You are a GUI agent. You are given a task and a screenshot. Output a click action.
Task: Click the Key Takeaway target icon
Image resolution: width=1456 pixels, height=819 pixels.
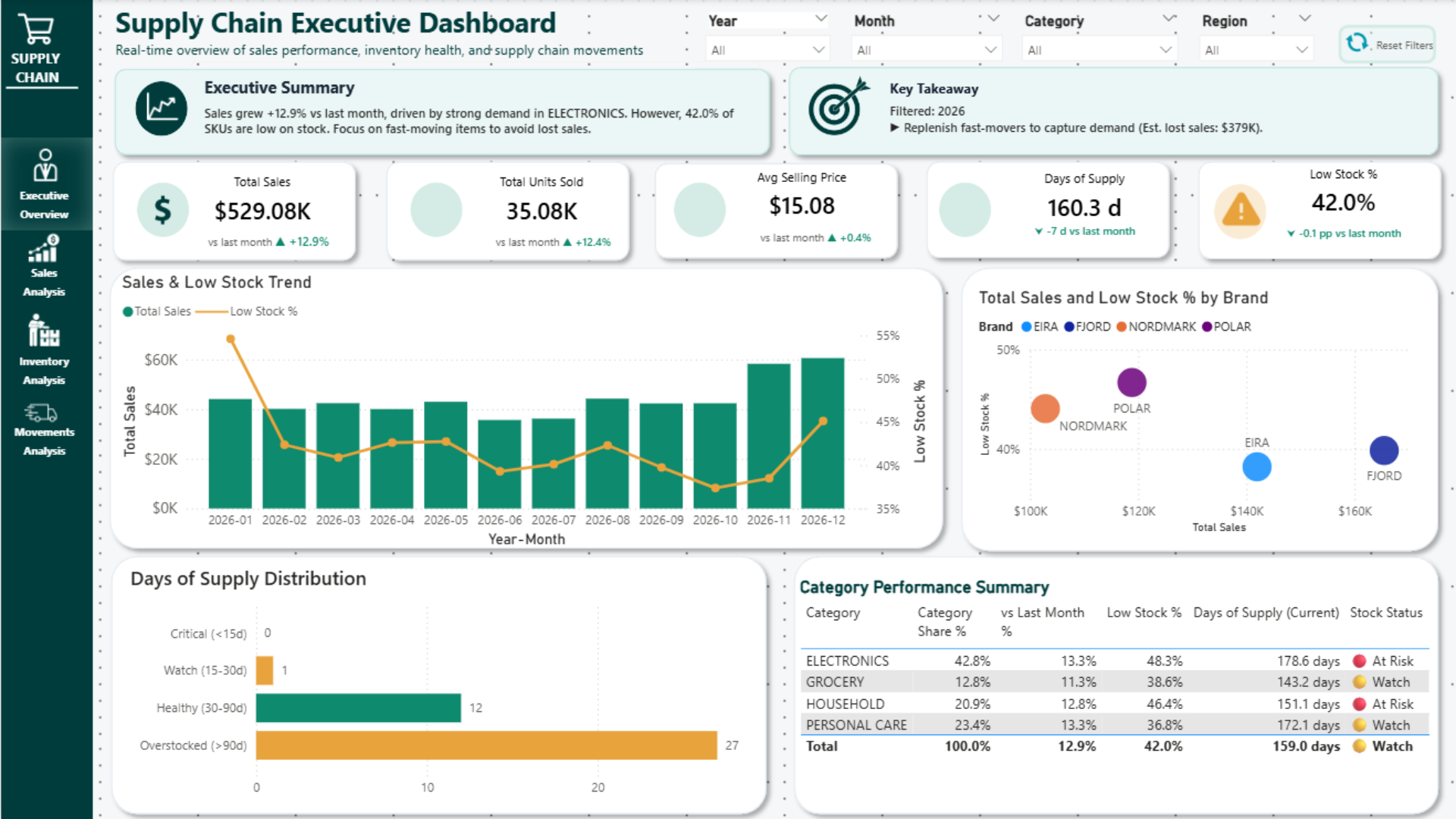pyautogui.click(x=837, y=107)
